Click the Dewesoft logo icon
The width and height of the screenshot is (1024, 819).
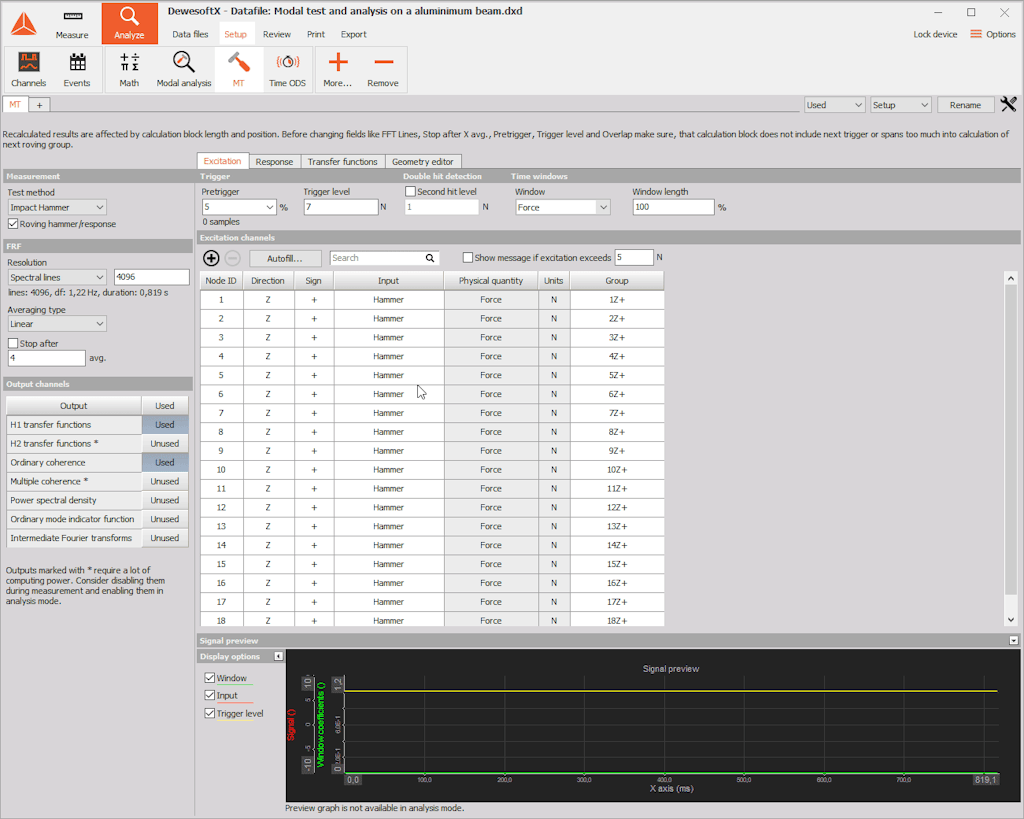pyautogui.click(x=24, y=24)
